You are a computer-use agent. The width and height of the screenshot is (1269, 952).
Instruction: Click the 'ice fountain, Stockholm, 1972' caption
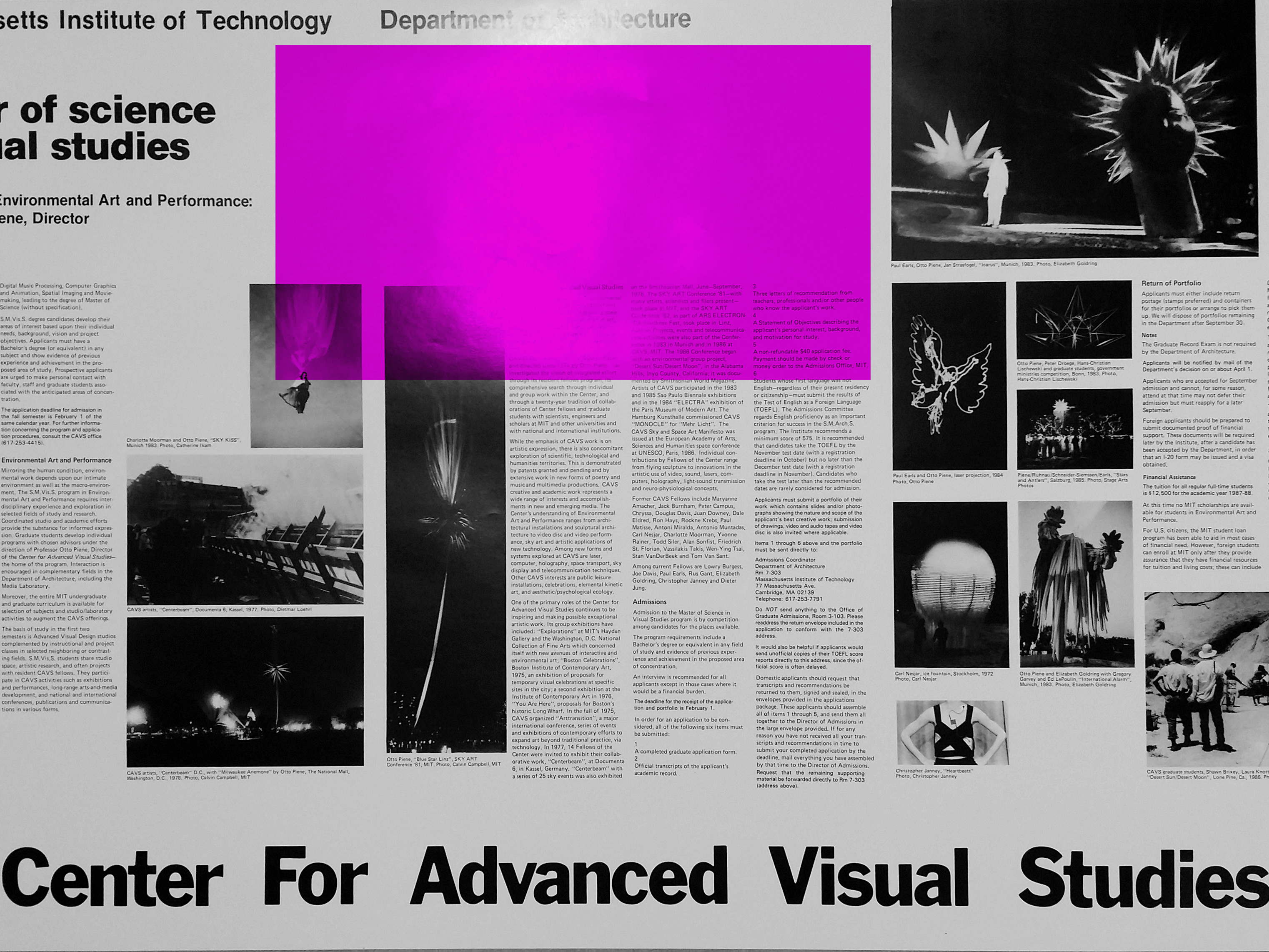944,676
